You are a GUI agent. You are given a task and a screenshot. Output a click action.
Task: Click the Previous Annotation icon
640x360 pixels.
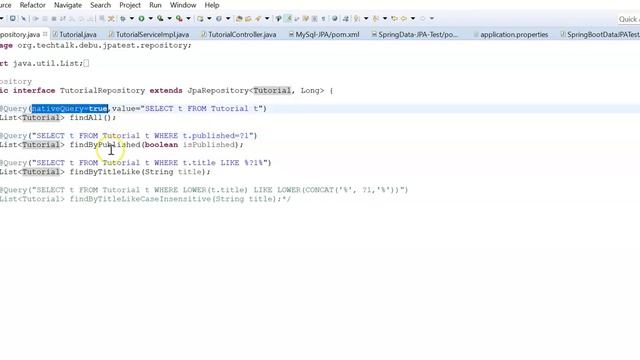[376, 18]
